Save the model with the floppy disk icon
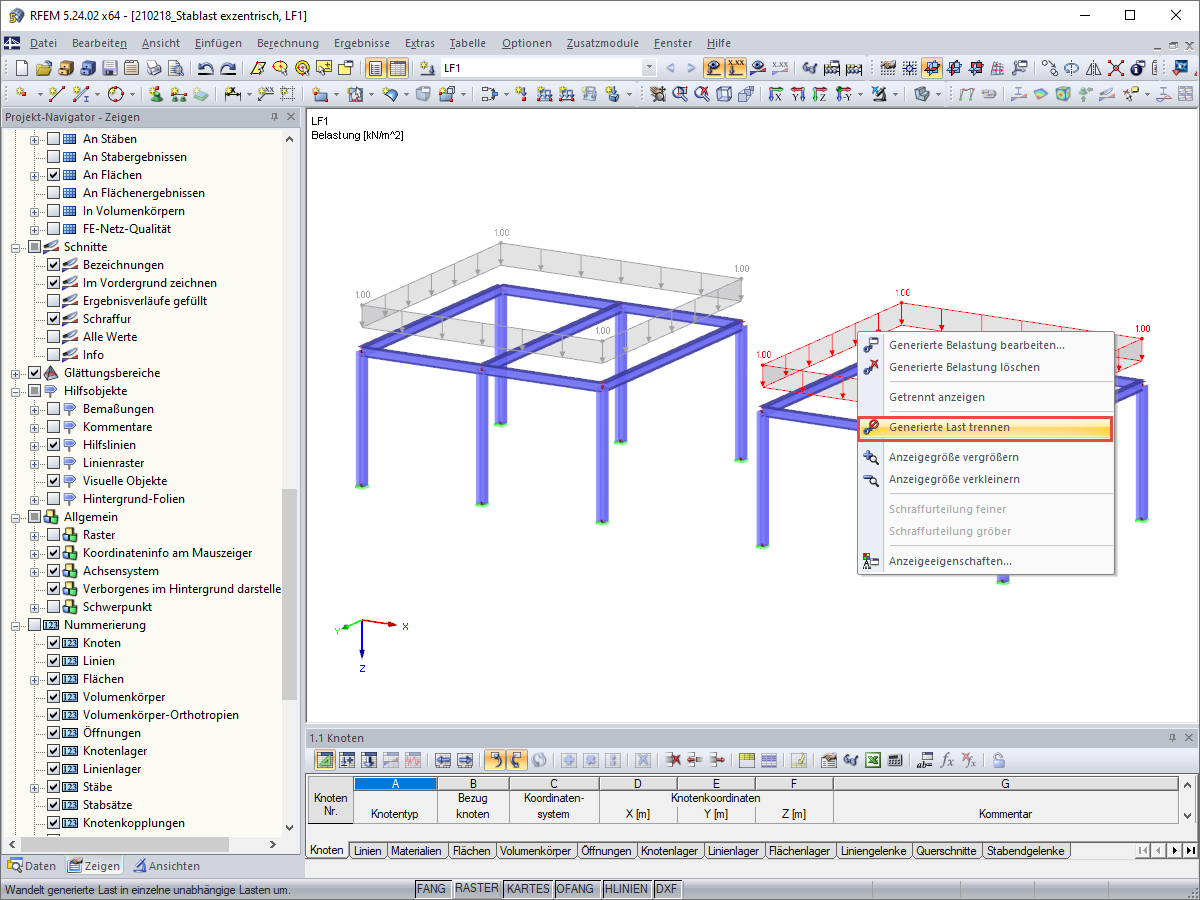This screenshot has height=900, width=1200. point(109,68)
